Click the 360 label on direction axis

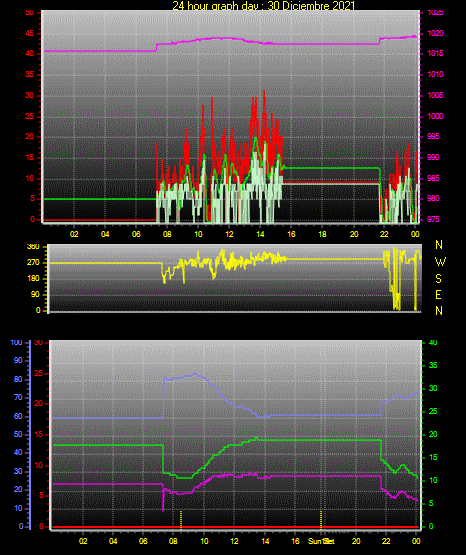point(33,247)
